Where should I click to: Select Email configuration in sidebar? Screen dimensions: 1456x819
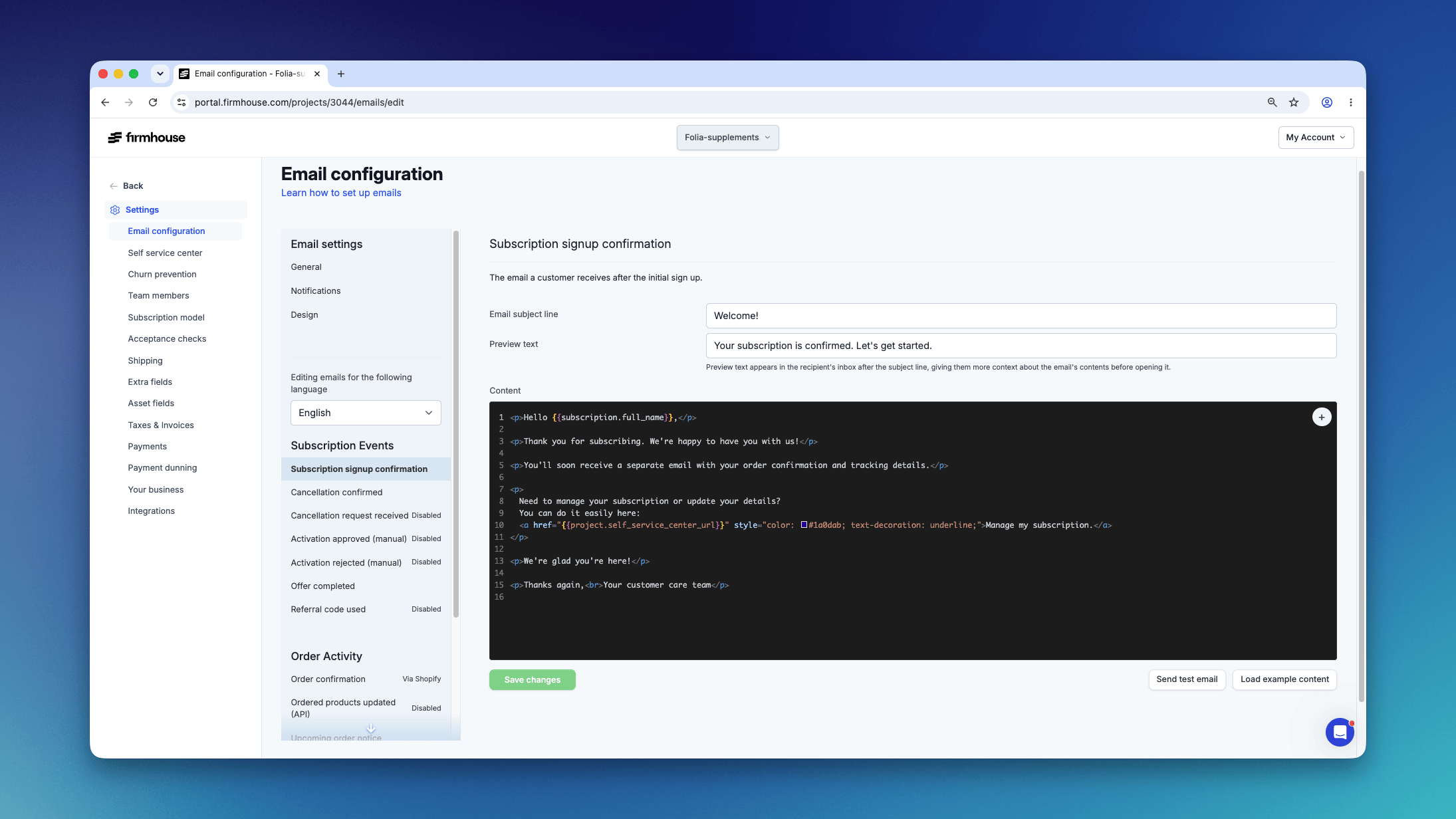176,231
